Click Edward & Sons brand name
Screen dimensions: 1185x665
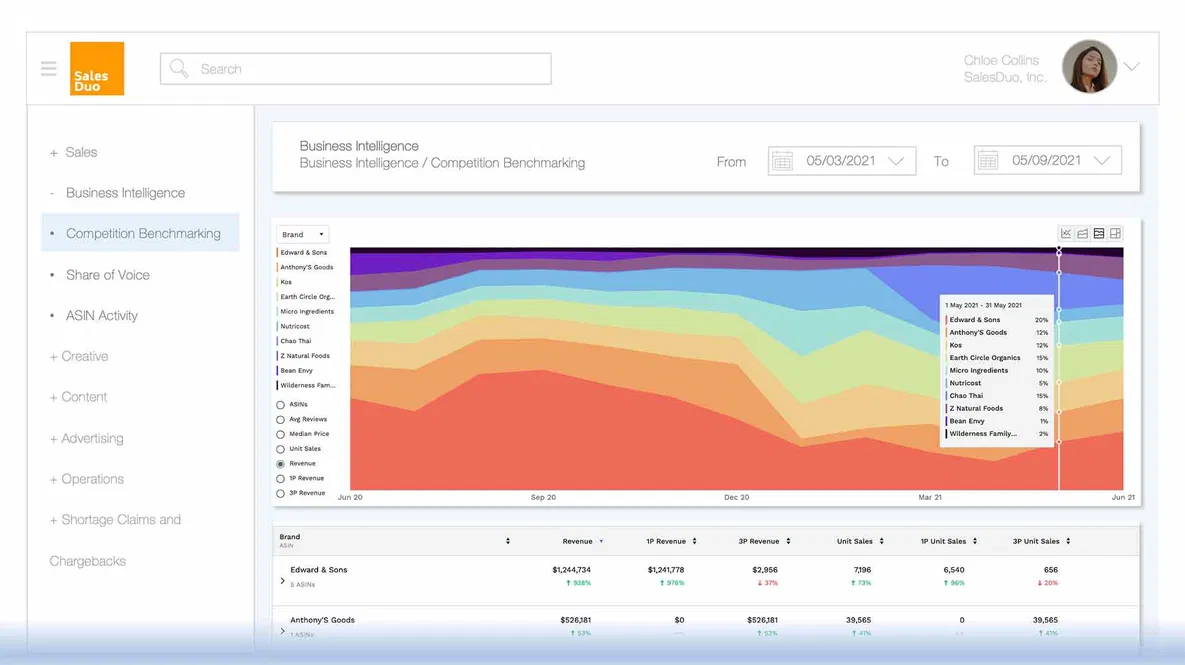(319, 570)
